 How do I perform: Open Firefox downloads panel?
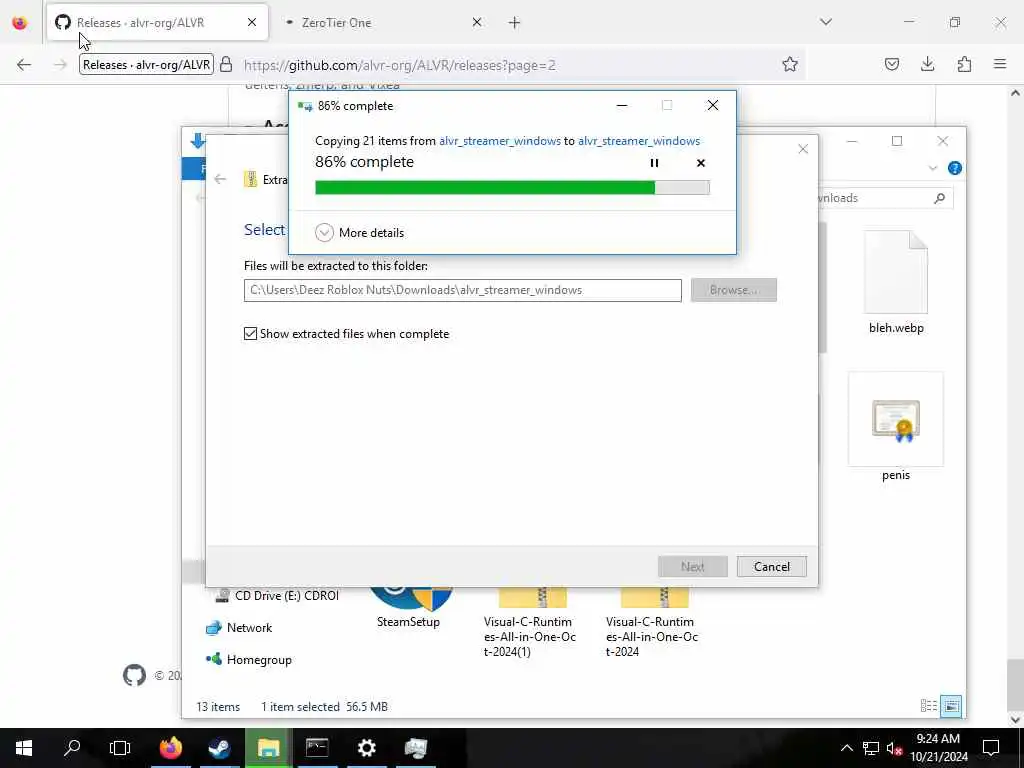click(927, 64)
